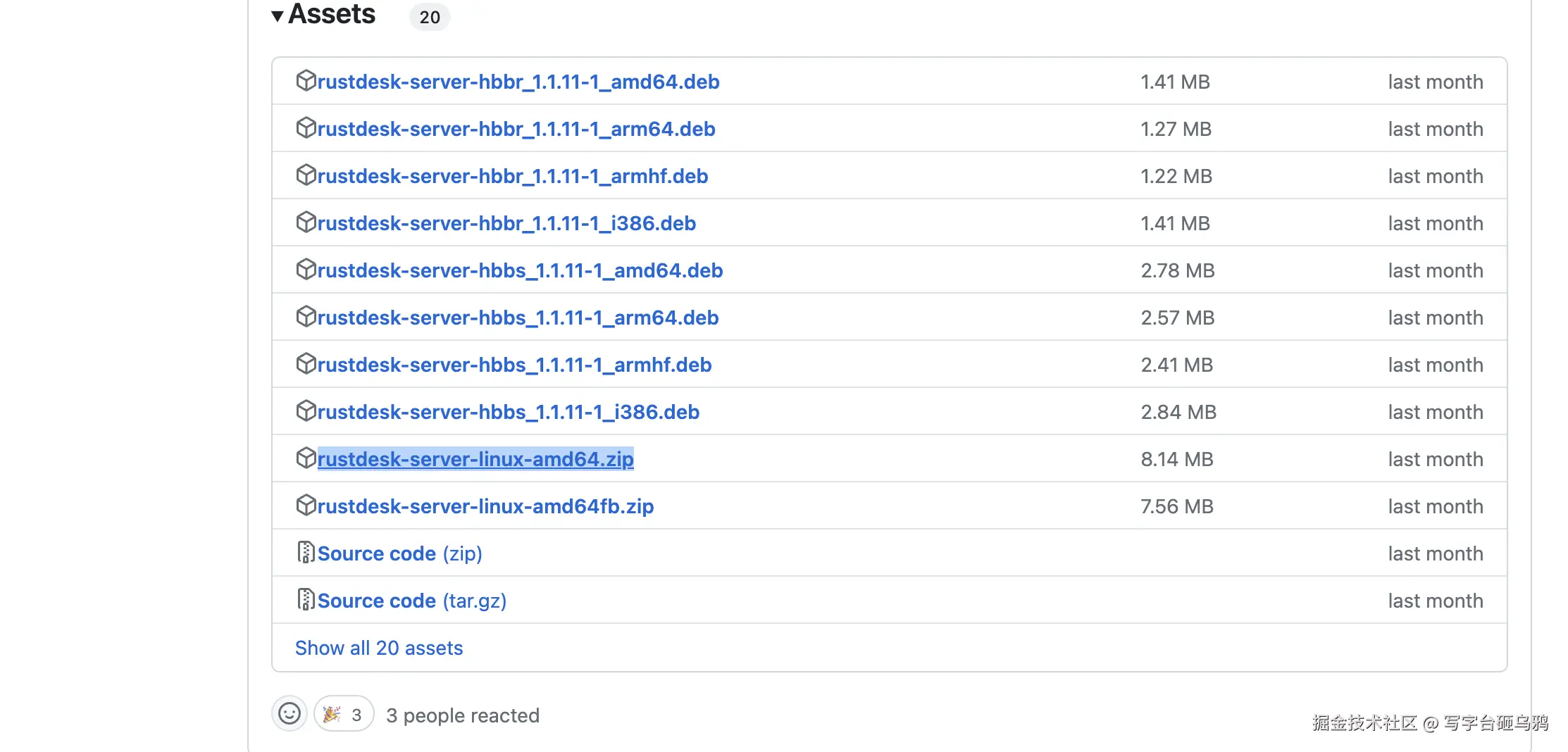Download rustdesk-server-hbbs_1.1.11-1_amd64.deb
Image resolution: width=1568 pixels, height=752 pixels.
point(521,270)
